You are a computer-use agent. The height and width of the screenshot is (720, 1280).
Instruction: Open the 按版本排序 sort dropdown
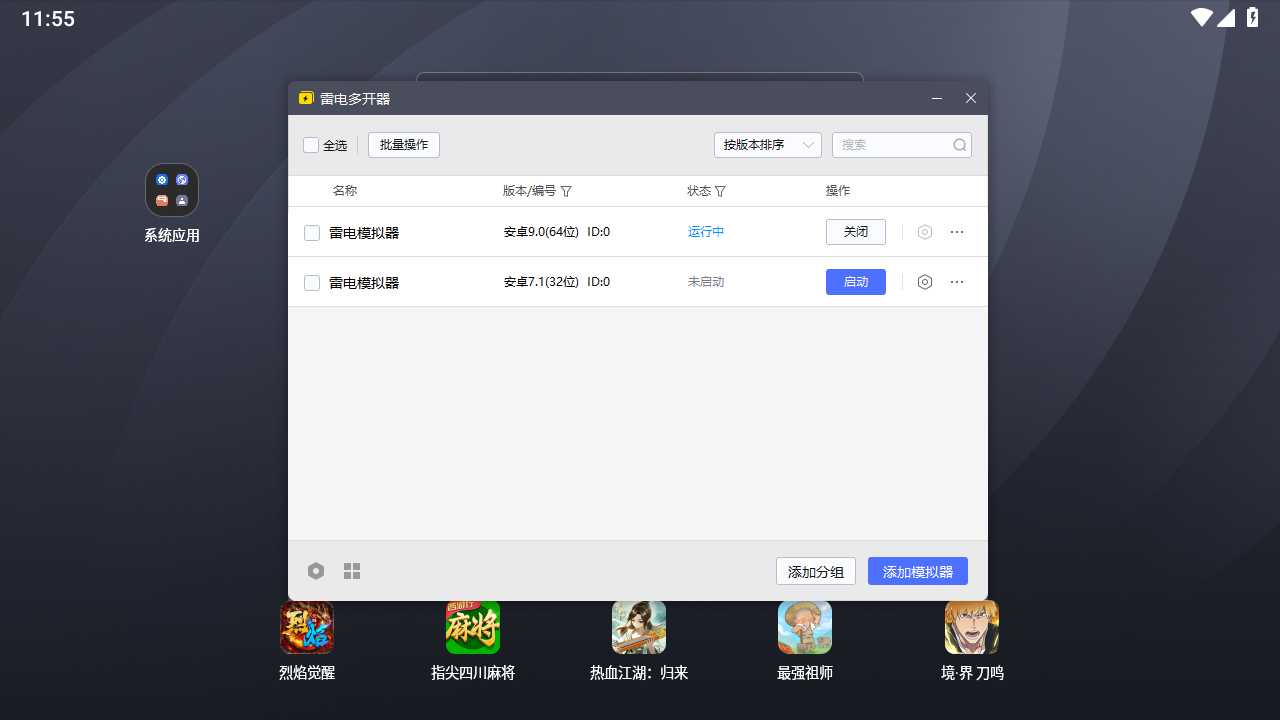(768, 145)
